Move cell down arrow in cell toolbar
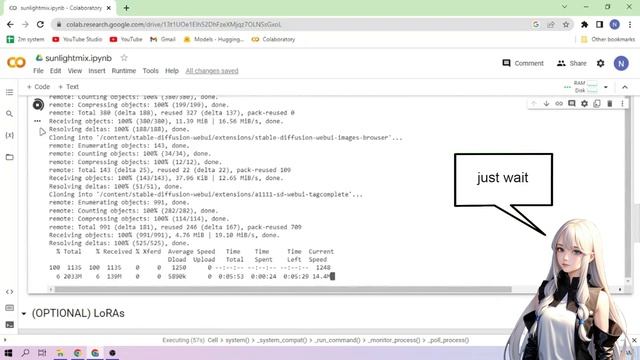Screen dimensions: 640x360 tap(546, 104)
